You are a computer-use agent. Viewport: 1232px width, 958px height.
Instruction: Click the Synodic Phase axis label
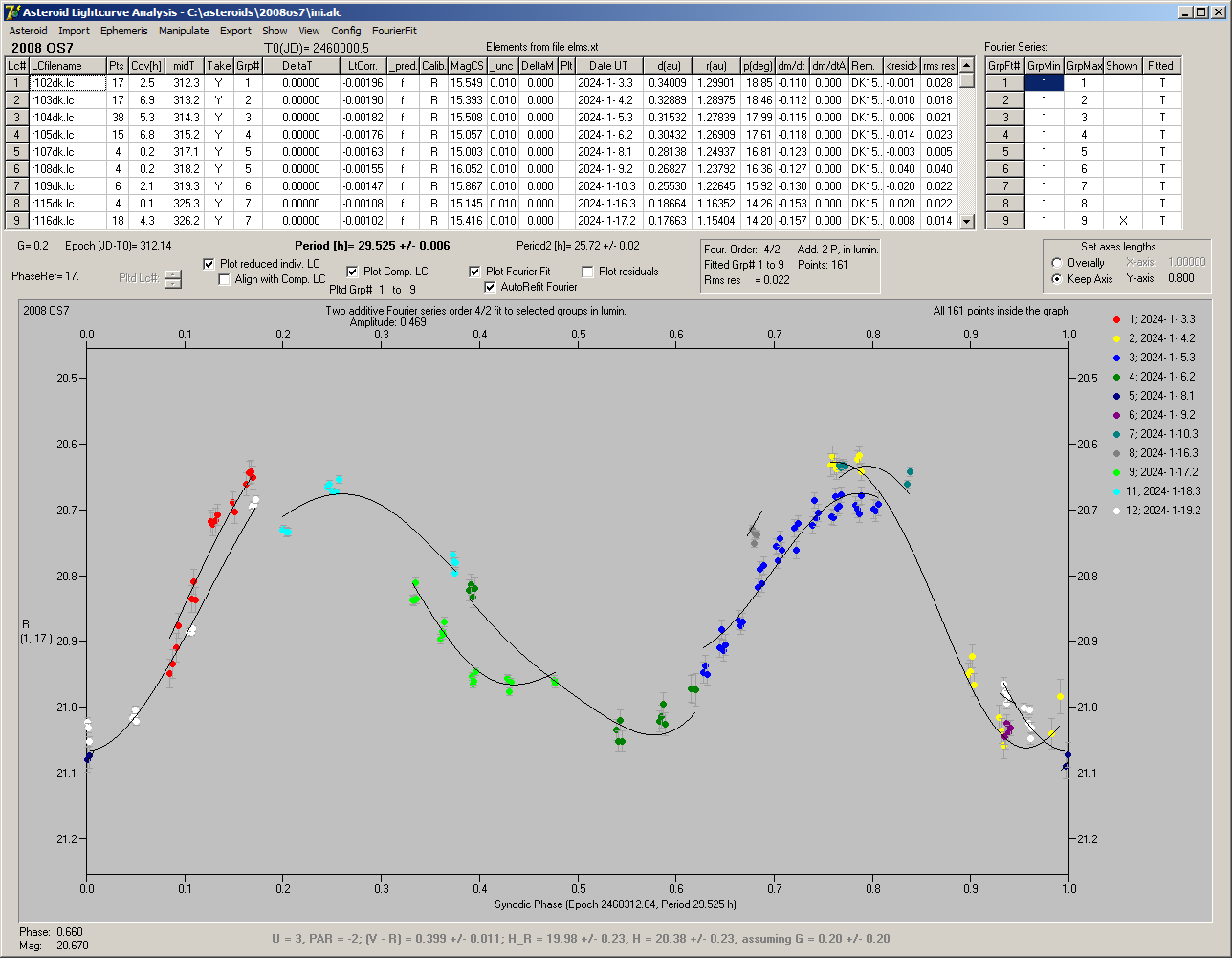click(x=615, y=904)
